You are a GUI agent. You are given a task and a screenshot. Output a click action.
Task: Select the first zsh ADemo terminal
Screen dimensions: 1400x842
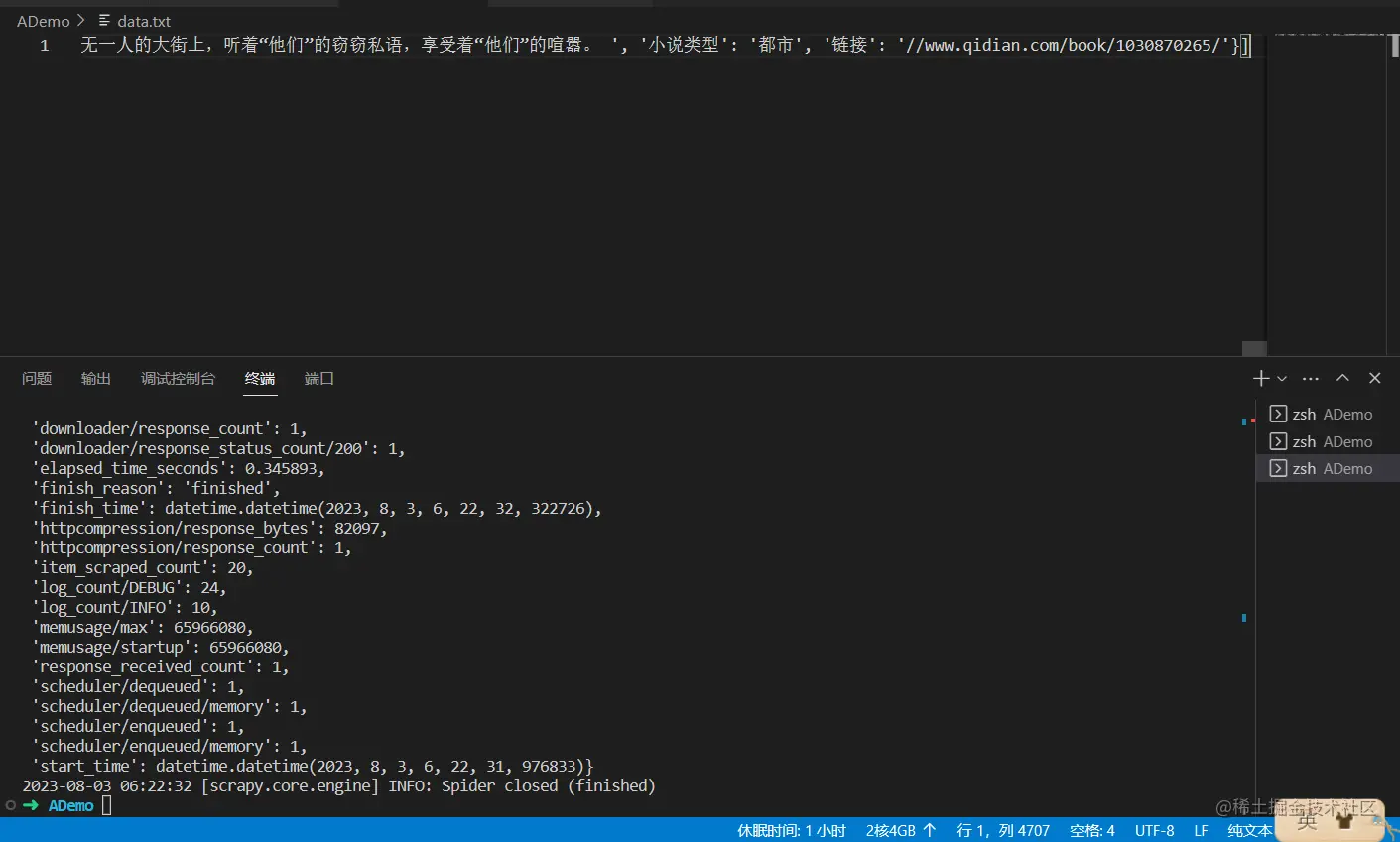coord(1328,415)
